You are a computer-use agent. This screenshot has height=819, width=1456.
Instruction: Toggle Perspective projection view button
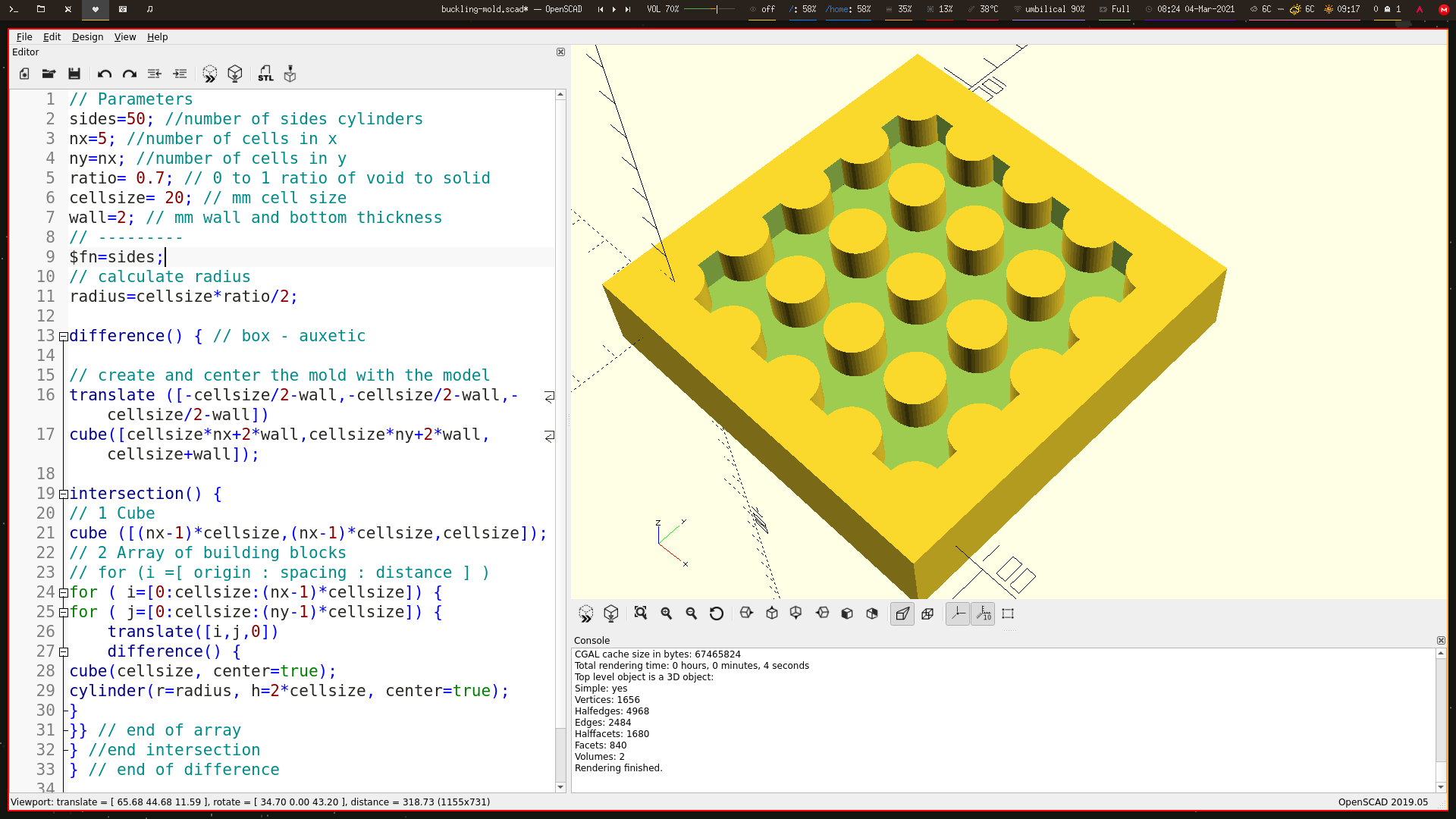click(x=902, y=613)
